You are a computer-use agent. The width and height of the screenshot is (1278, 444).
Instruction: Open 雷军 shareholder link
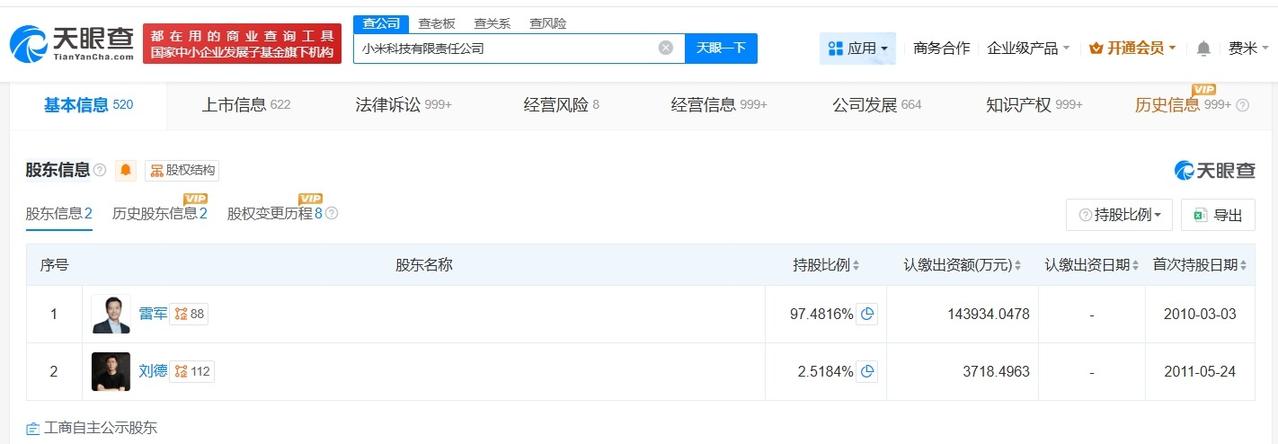(153, 314)
